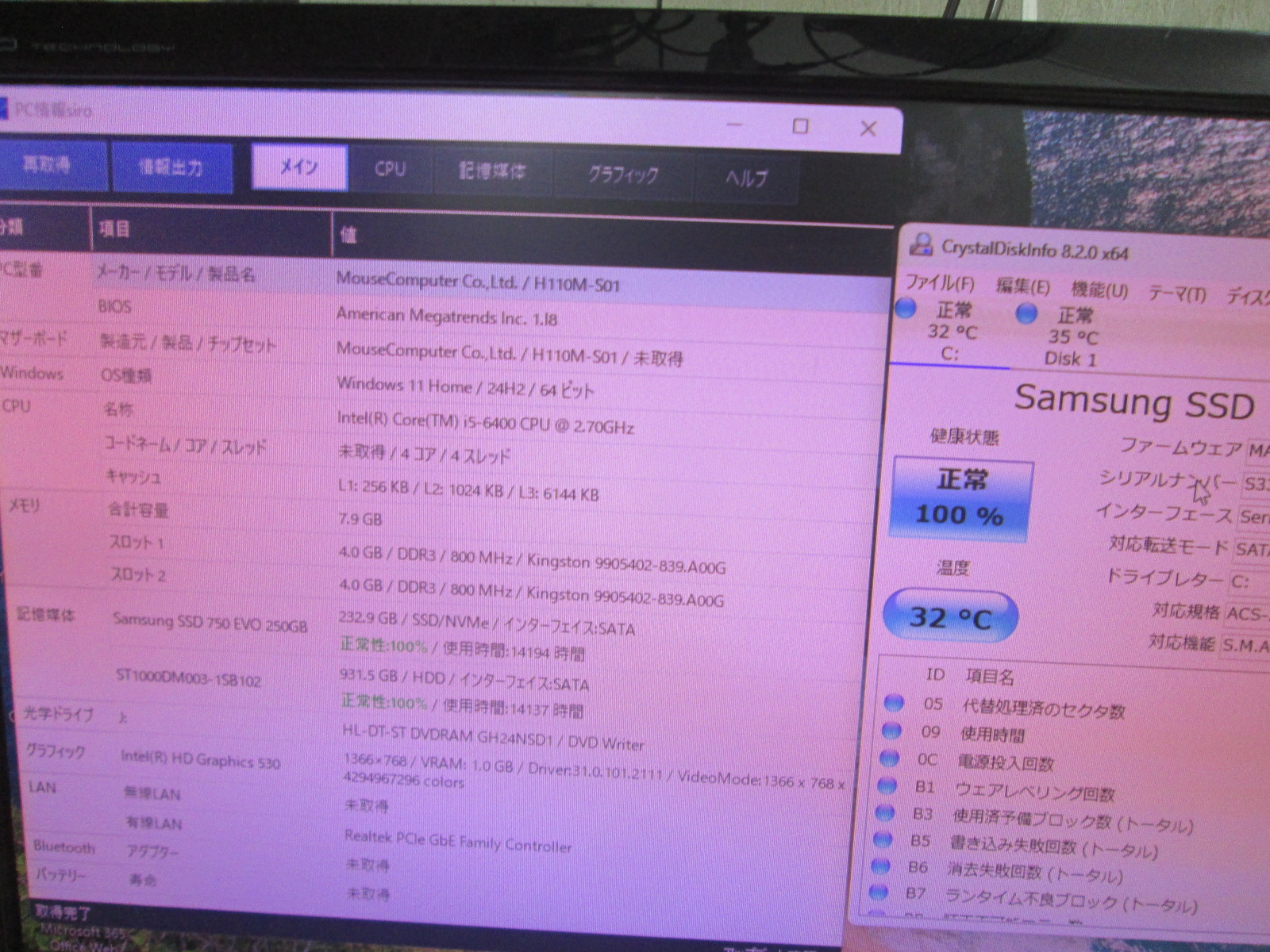Click the status dot for attribute B3

(x=886, y=812)
